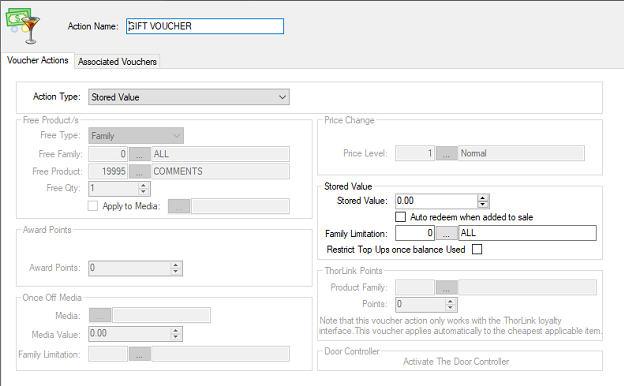This screenshot has height=386, width=624.
Task: Click the Award Points value field
Action: coord(130,268)
